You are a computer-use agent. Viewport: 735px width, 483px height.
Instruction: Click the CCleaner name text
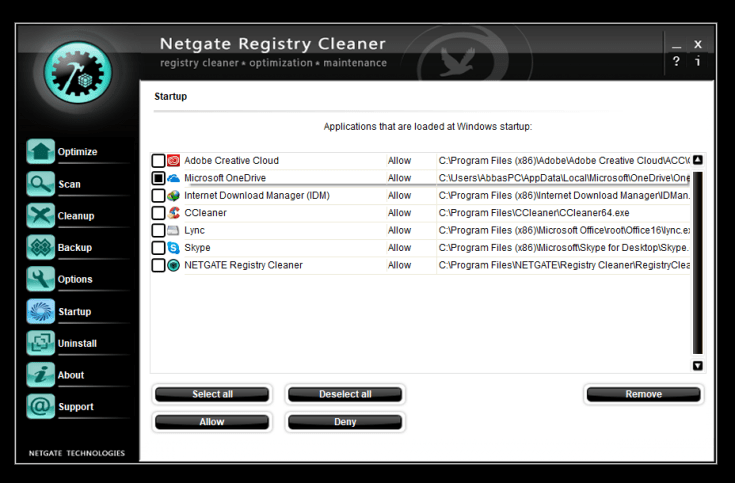point(205,213)
